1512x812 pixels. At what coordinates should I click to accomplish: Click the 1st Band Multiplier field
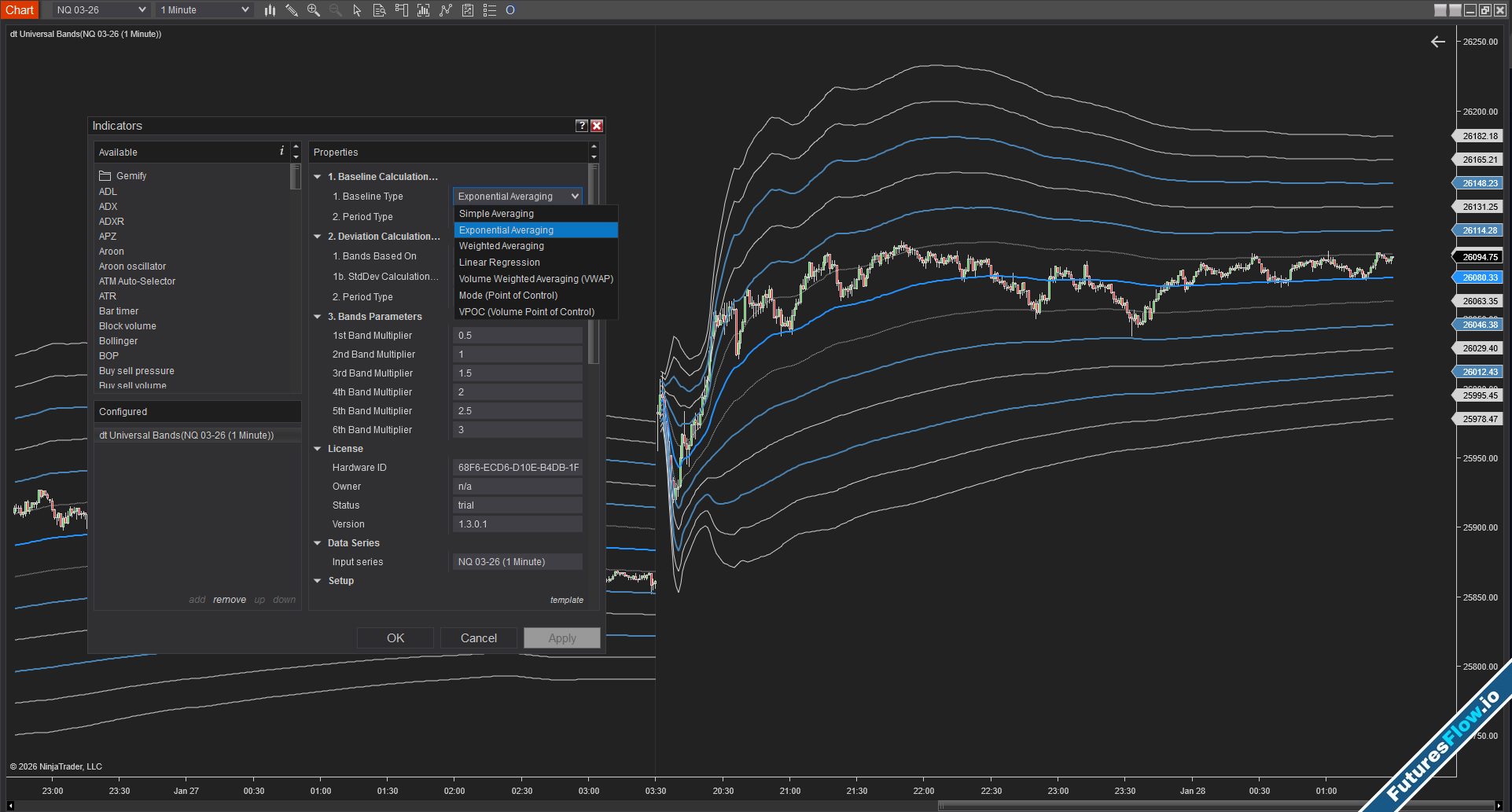tap(517, 336)
